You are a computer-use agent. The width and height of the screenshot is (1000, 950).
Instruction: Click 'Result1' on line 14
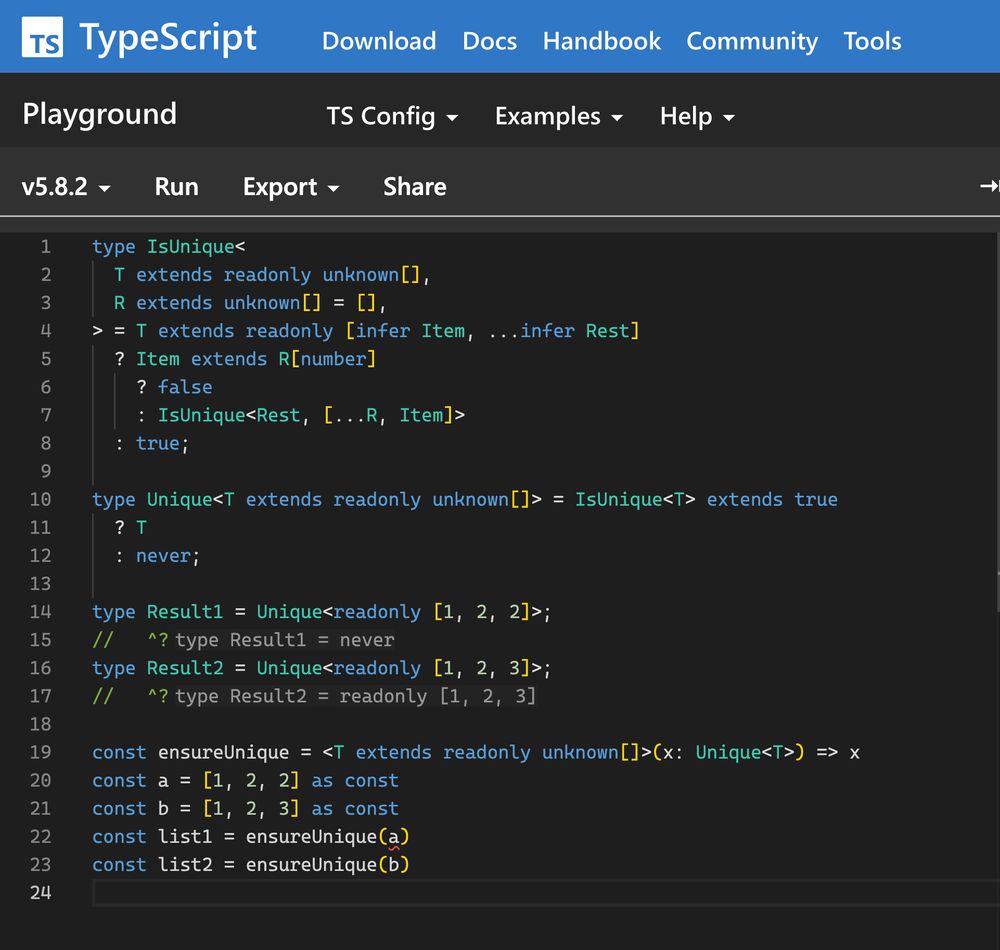click(185, 611)
